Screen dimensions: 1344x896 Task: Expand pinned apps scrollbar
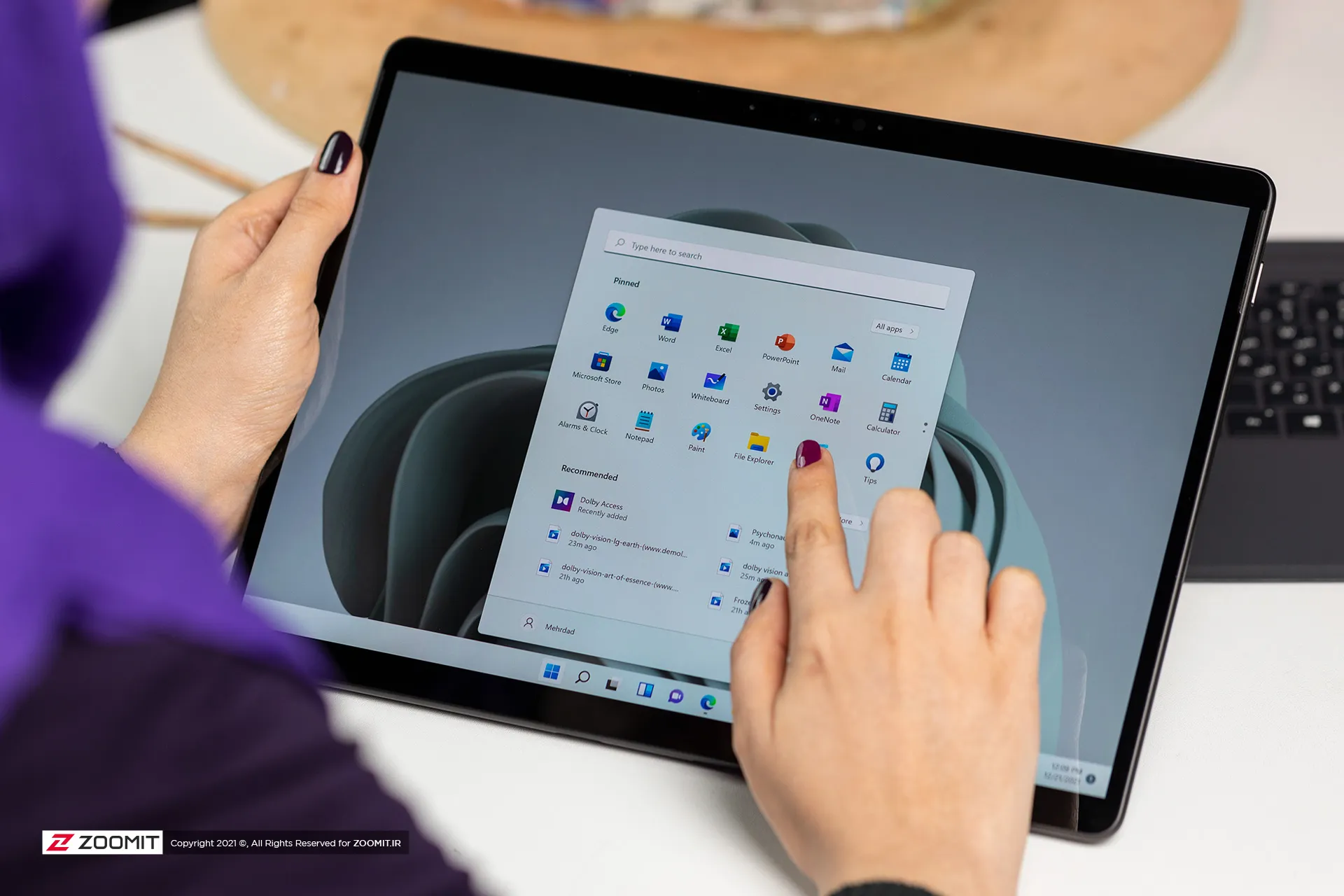[928, 429]
